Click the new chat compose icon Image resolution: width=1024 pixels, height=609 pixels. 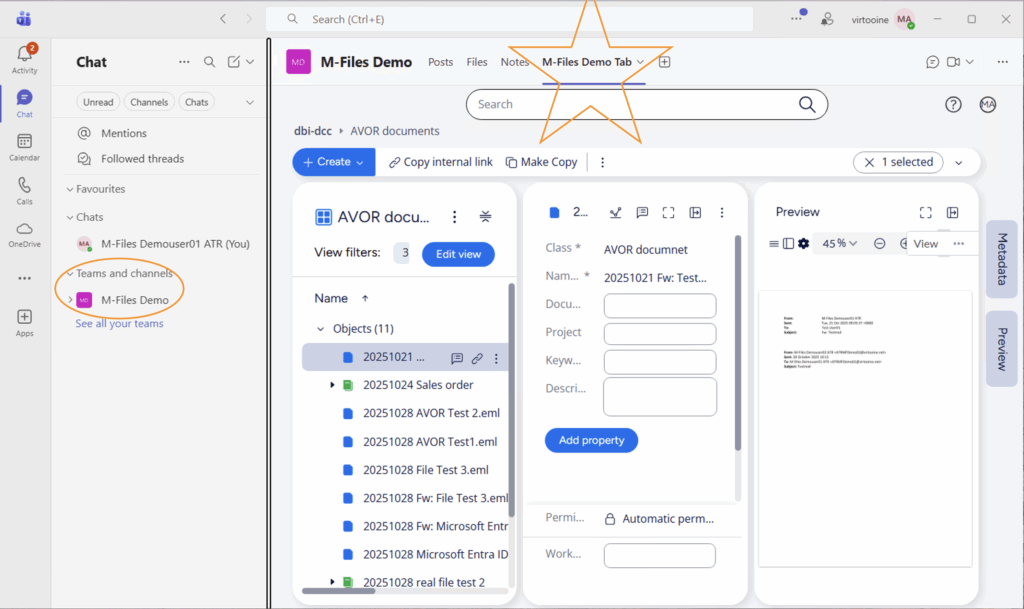click(x=234, y=62)
